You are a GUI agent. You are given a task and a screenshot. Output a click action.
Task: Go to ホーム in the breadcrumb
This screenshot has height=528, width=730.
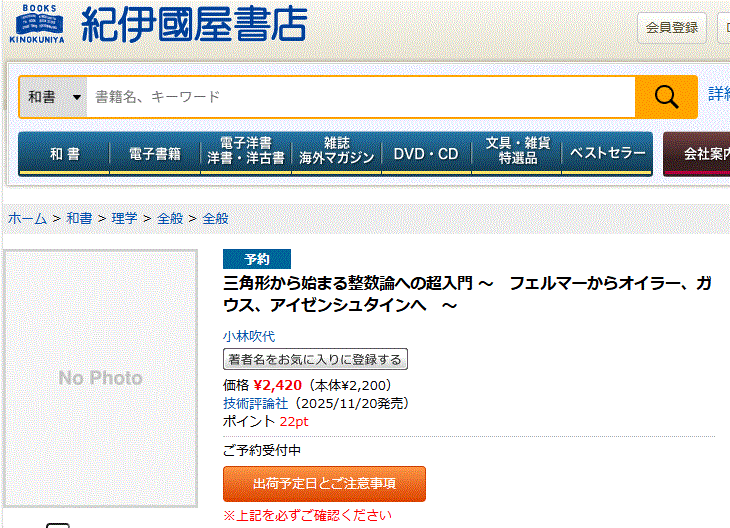(x=27, y=218)
